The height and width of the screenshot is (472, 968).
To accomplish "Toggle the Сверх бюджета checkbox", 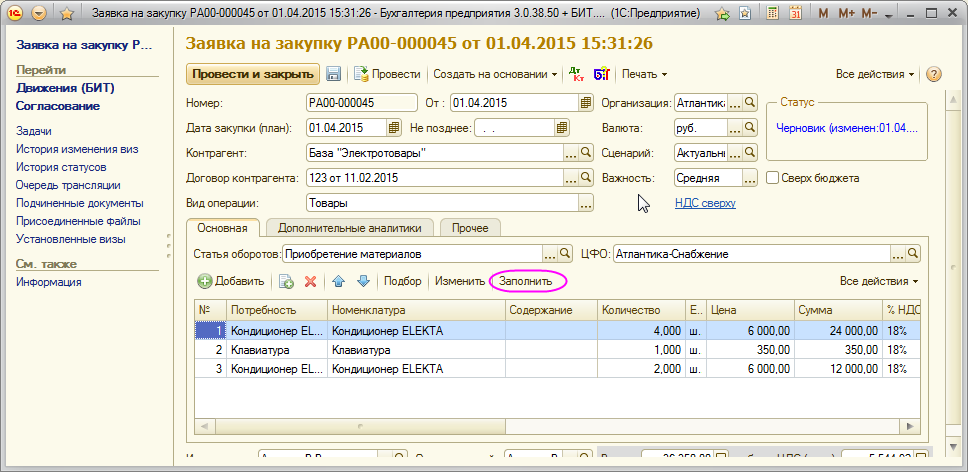I will pos(772,178).
